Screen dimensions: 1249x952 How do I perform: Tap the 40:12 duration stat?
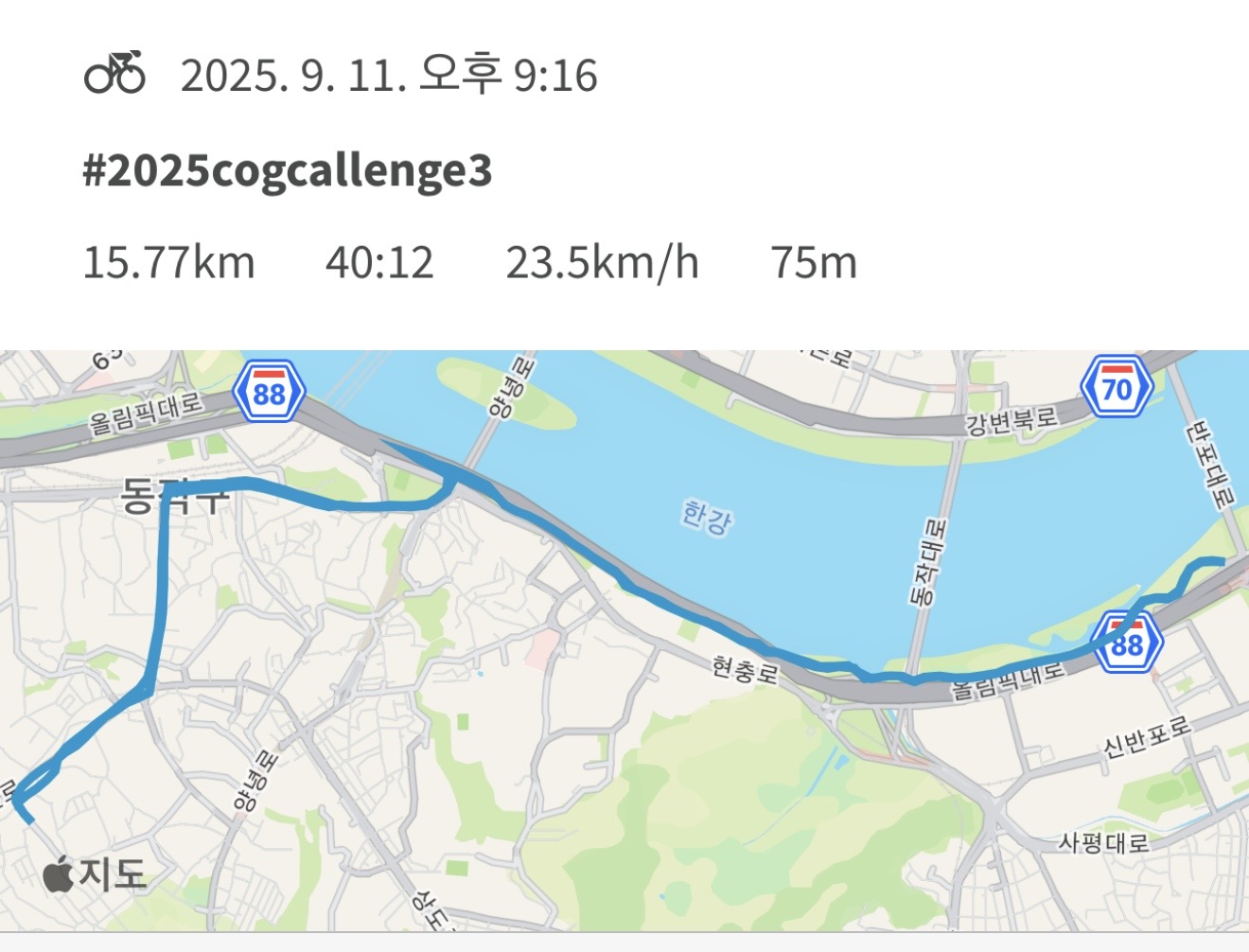click(x=379, y=262)
